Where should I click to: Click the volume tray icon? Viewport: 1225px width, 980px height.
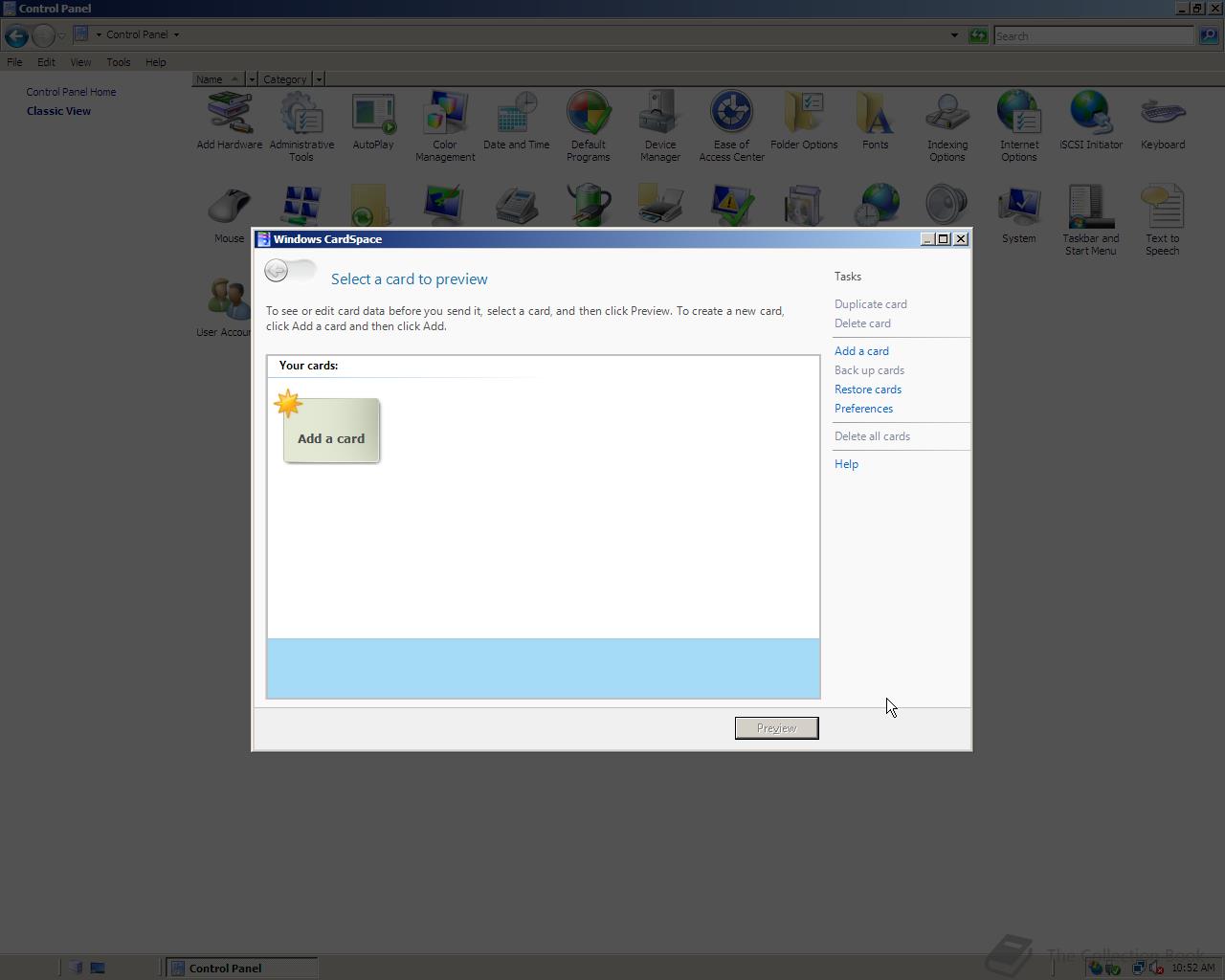[x=1155, y=968]
